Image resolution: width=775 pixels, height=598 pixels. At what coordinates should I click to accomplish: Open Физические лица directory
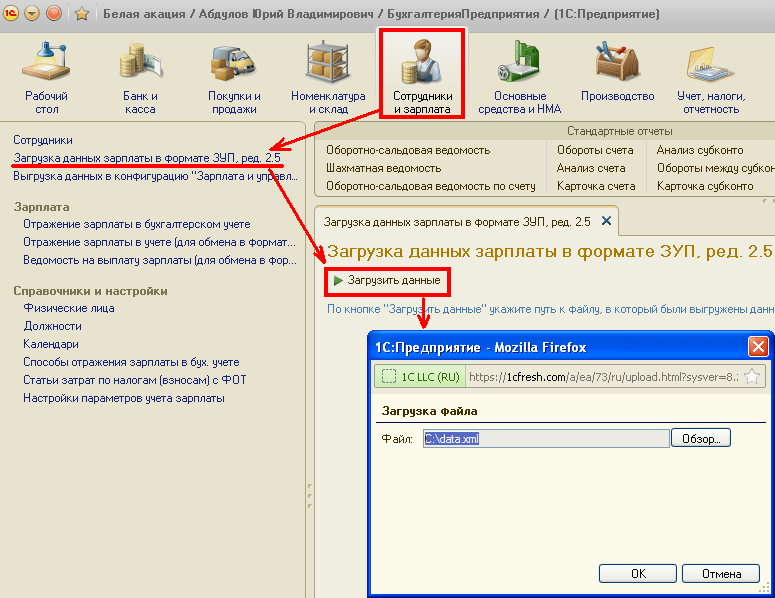[69, 308]
